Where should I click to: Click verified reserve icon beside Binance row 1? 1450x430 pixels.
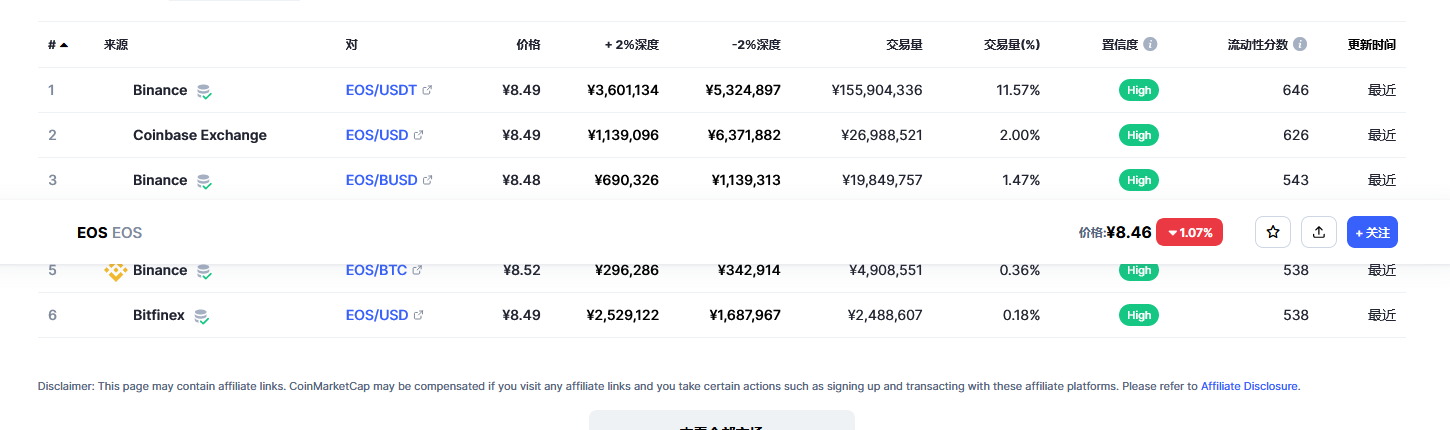click(x=204, y=91)
